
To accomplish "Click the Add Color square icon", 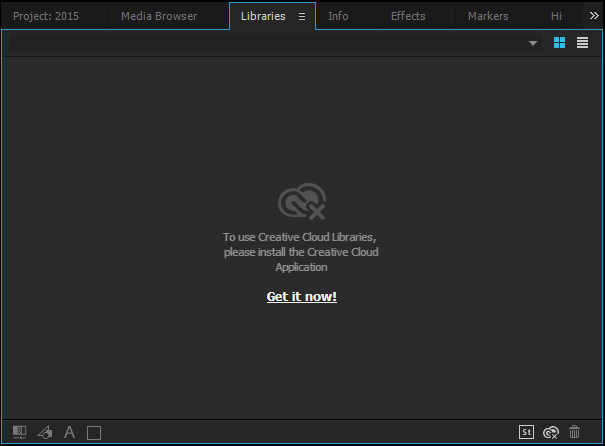I will point(94,433).
